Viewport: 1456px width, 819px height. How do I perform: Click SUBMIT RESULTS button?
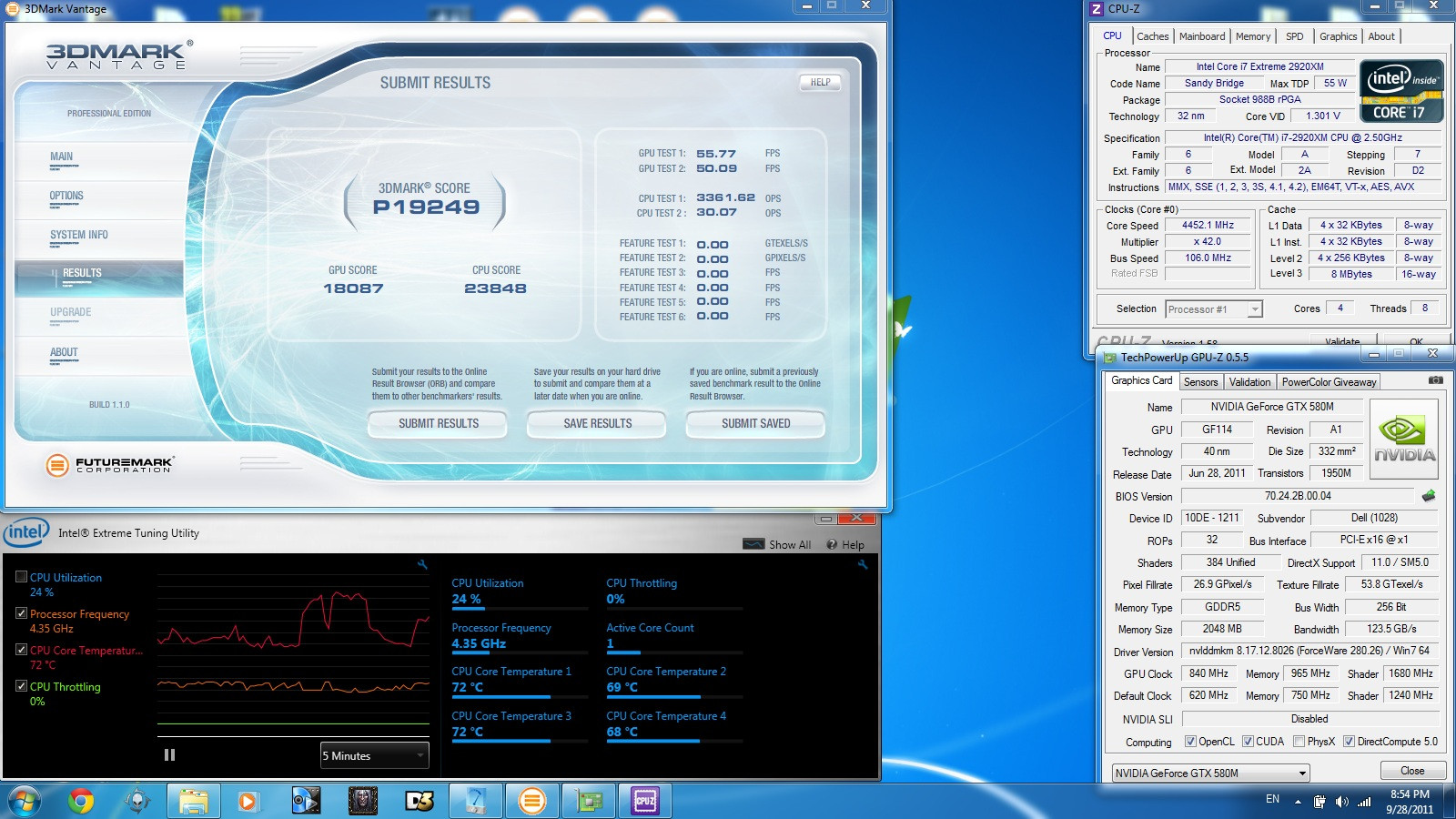click(439, 423)
